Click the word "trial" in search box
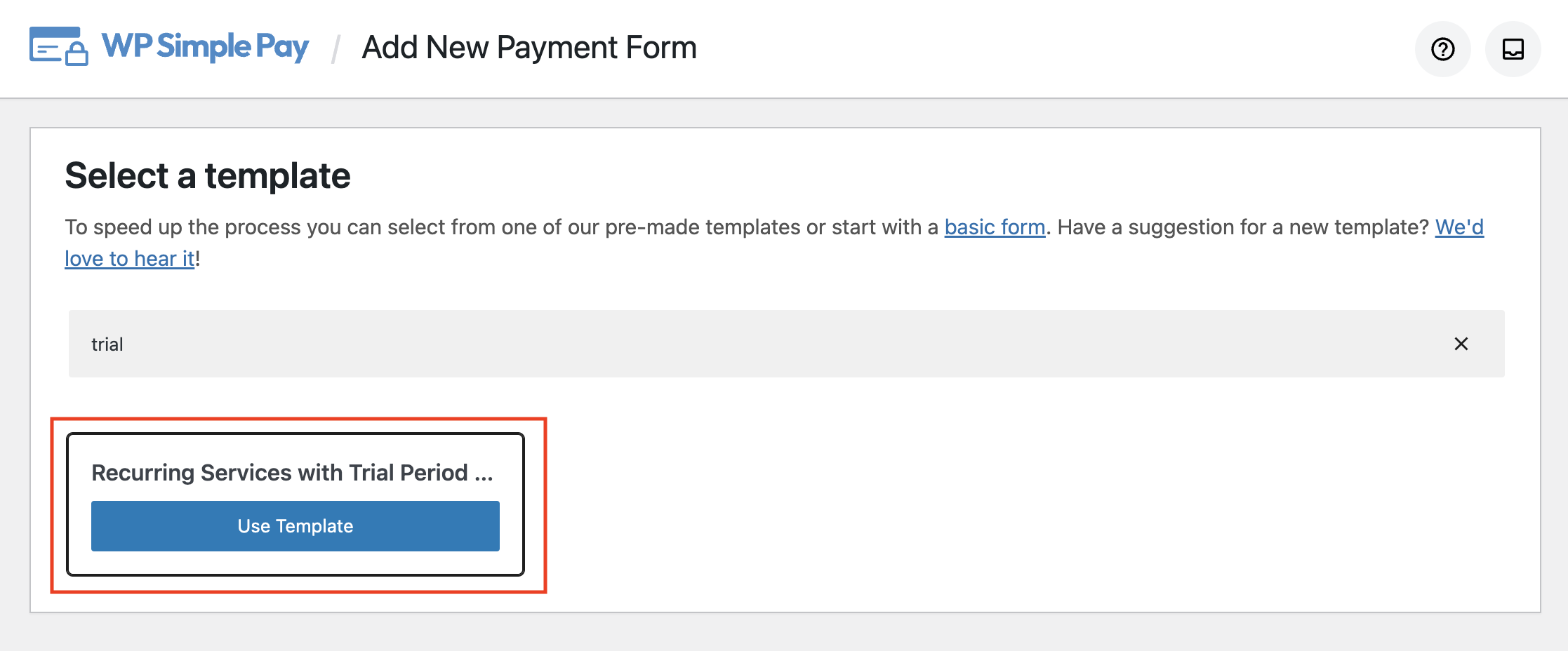The image size is (1568, 651). (107, 344)
